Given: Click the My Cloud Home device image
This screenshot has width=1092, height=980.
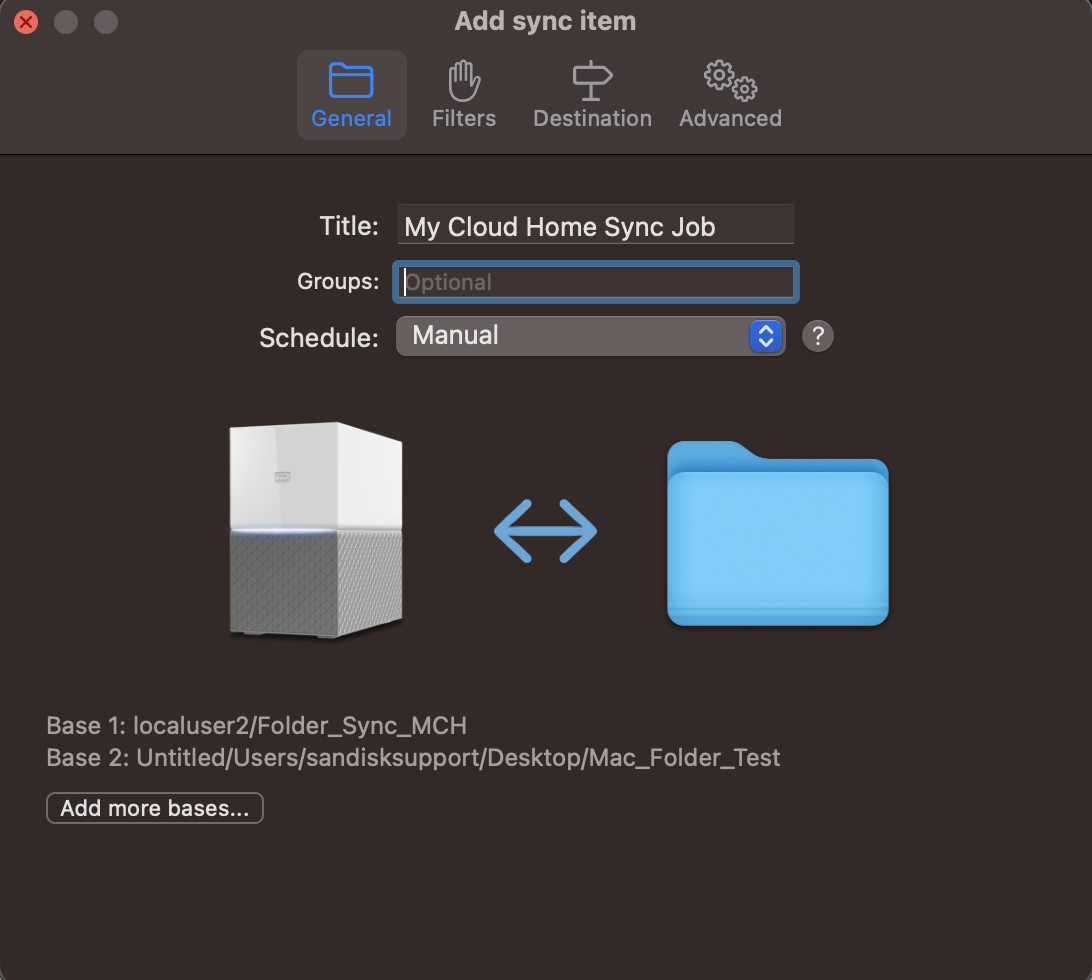Looking at the screenshot, I should coord(315,530).
